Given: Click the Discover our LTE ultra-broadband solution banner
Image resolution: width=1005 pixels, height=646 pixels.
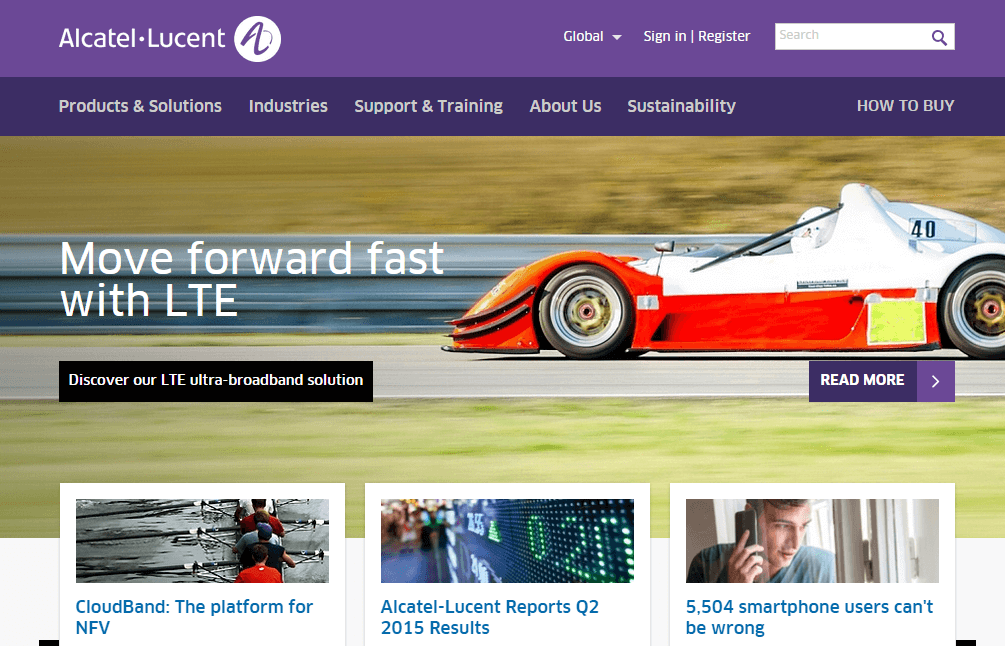Looking at the screenshot, I should [x=215, y=381].
